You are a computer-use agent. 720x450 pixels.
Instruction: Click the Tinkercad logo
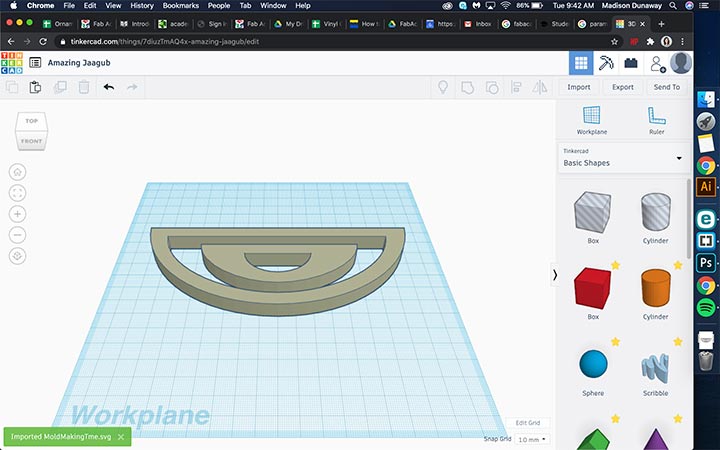(12, 63)
